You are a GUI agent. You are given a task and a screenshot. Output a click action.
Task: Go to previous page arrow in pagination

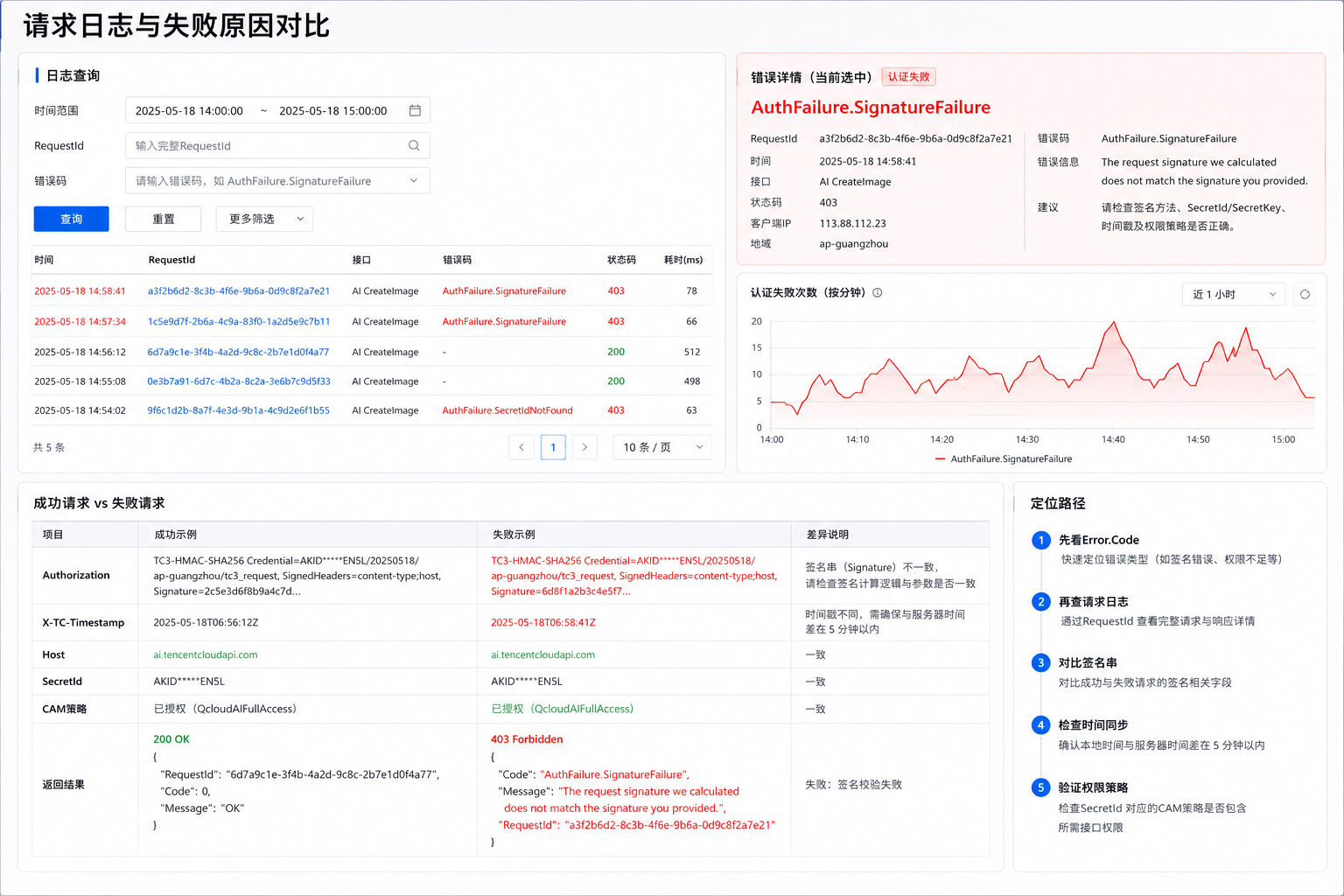coord(521,447)
